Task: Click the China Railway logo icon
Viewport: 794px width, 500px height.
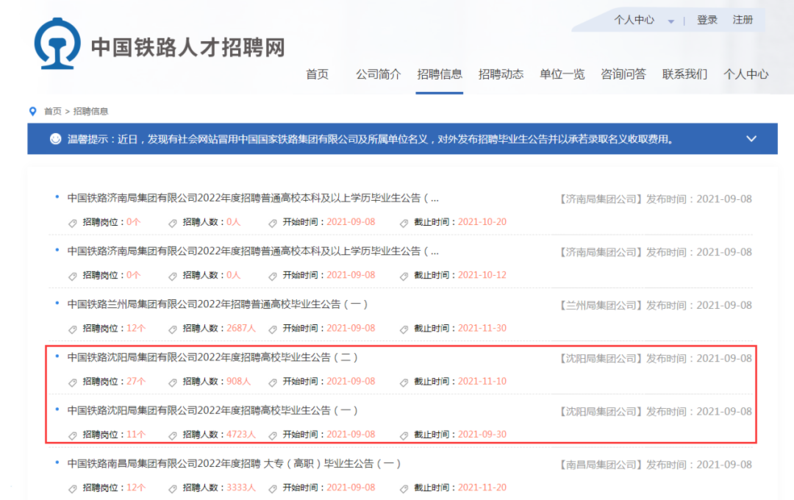Action: [57, 43]
